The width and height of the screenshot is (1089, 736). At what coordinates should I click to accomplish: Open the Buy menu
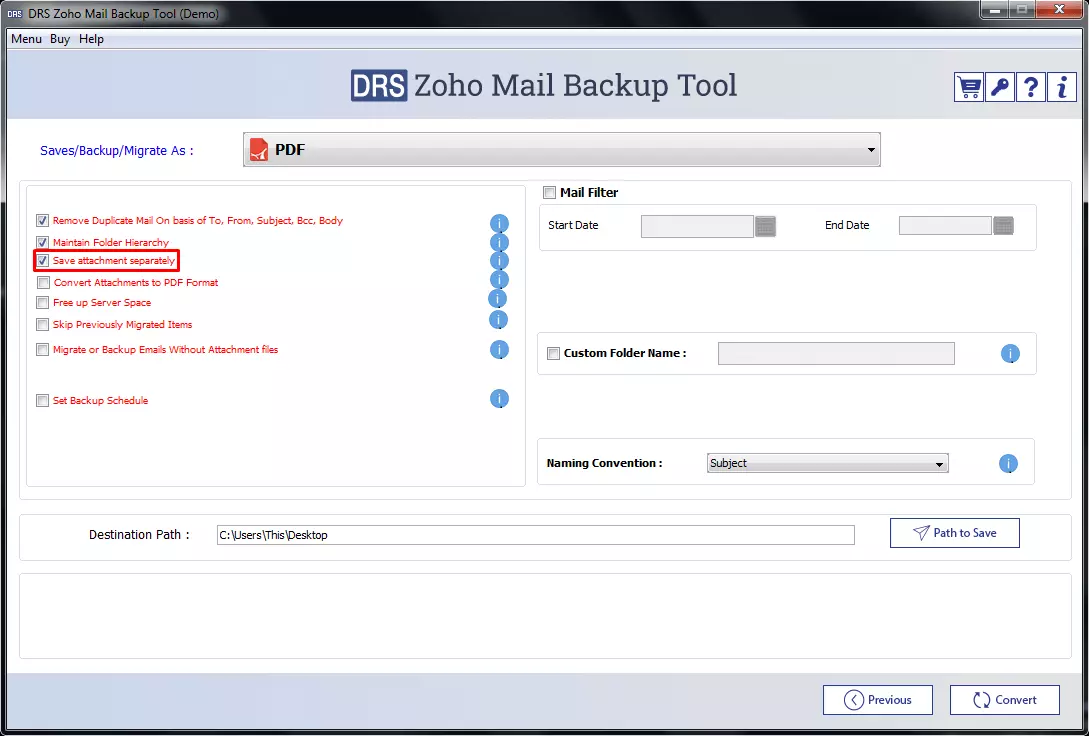point(60,39)
